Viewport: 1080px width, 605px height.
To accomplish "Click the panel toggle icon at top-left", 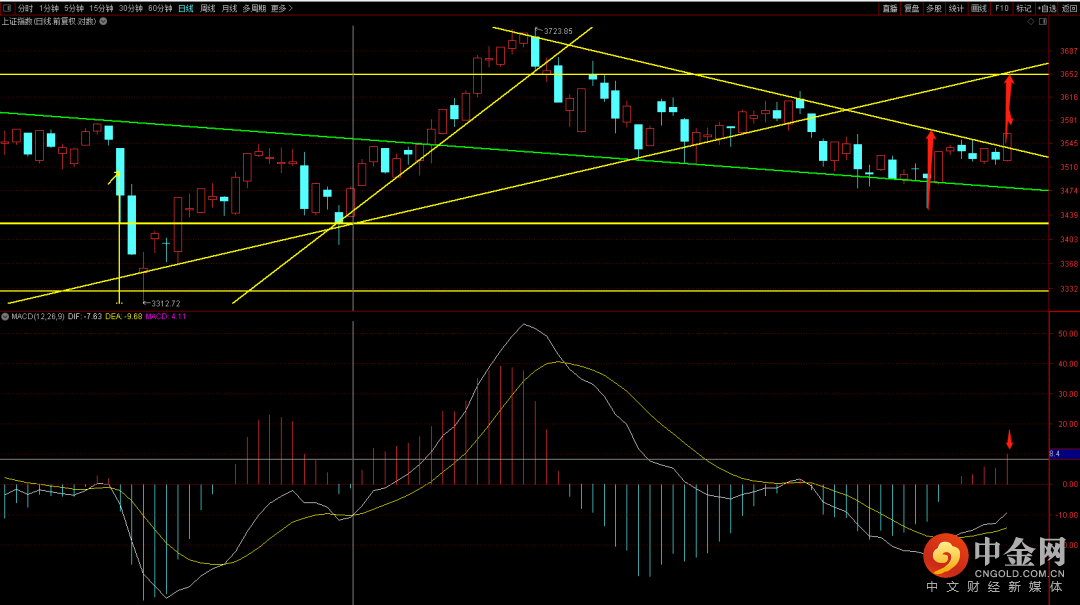I will pyautogui.click(x=7, y=8).
